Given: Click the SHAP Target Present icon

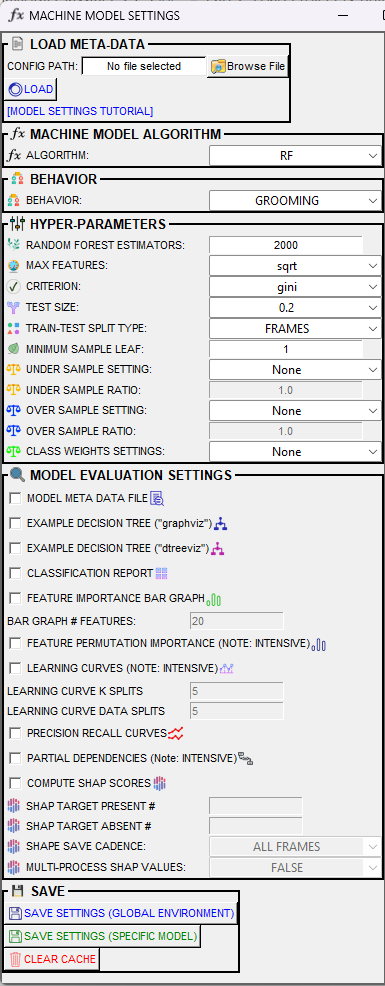Looking at the screenshot, I should point(14,806).
